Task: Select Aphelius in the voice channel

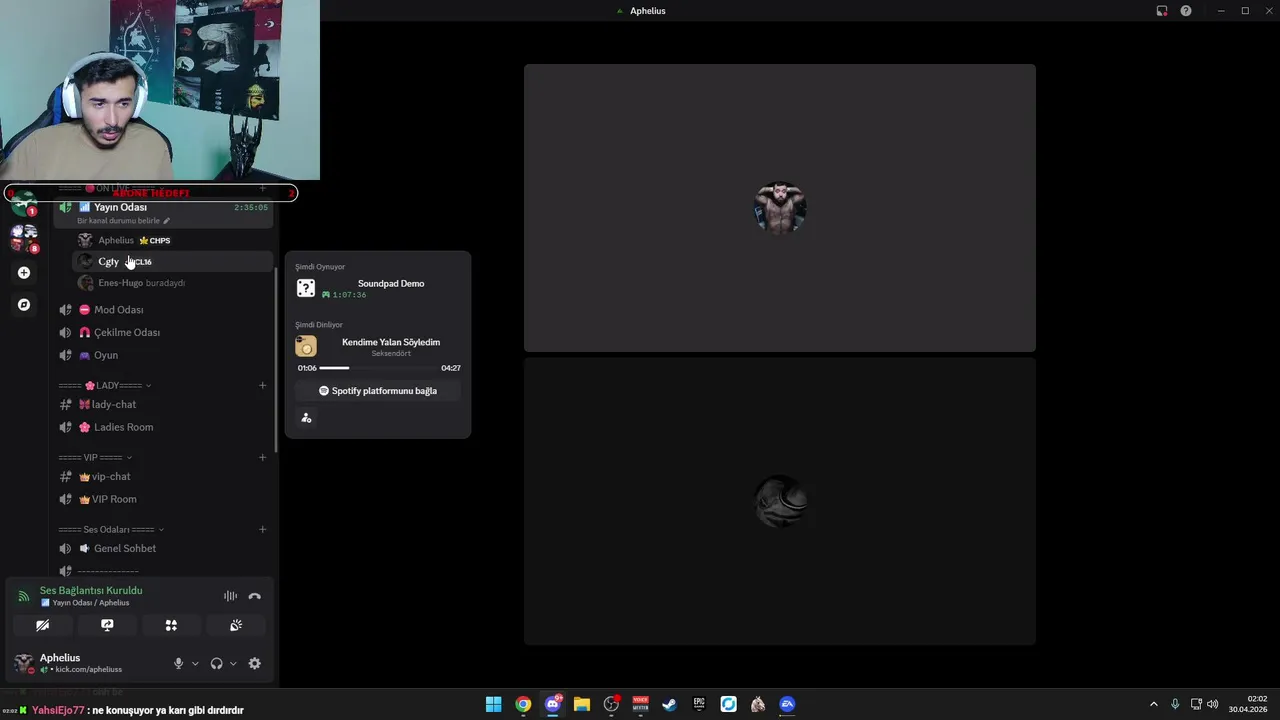Action: click(172, 240)
